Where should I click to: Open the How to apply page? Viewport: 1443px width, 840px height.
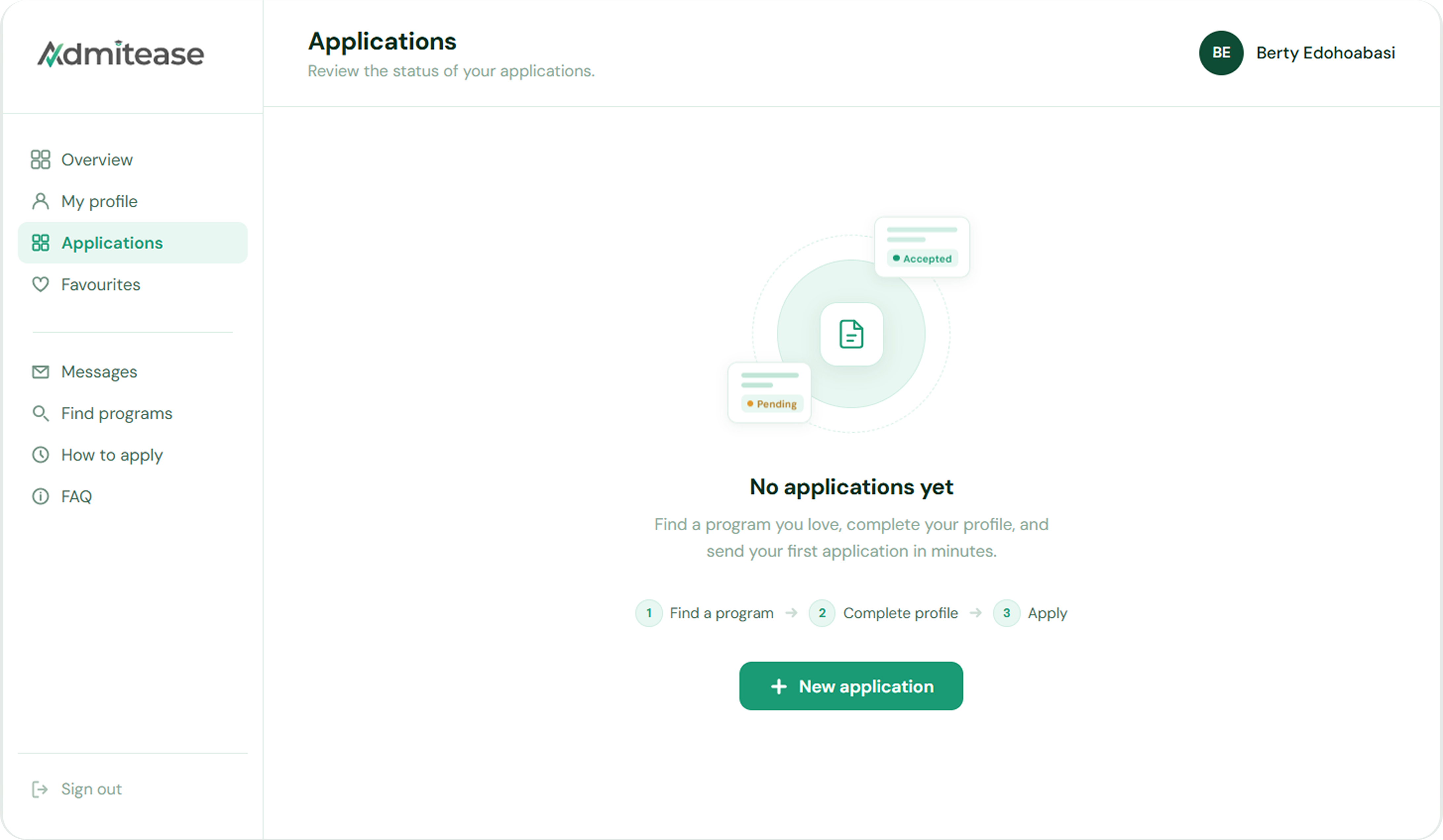[x=133, y=455]
